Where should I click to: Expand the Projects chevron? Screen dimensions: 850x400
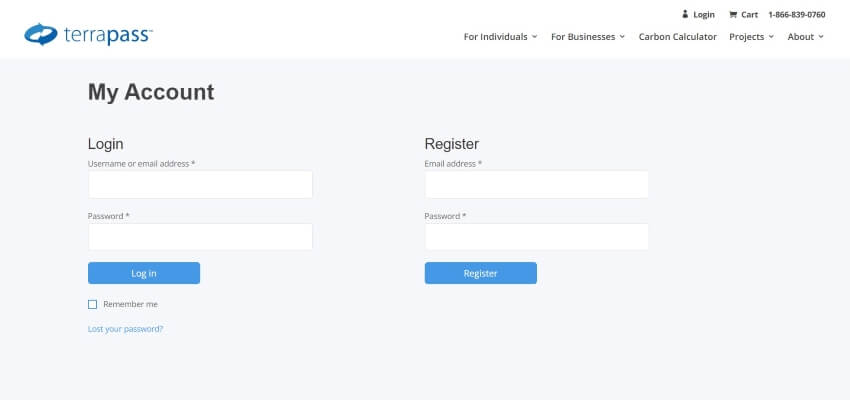coord(771,37)
